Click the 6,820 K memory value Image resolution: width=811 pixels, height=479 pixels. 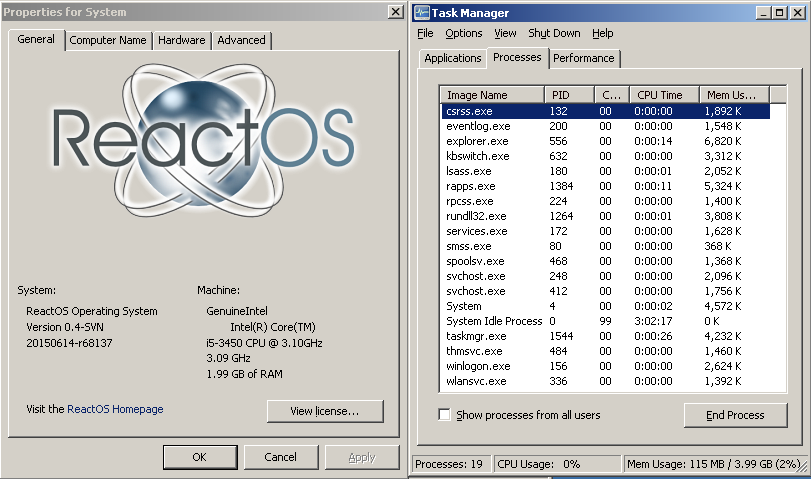723,141
